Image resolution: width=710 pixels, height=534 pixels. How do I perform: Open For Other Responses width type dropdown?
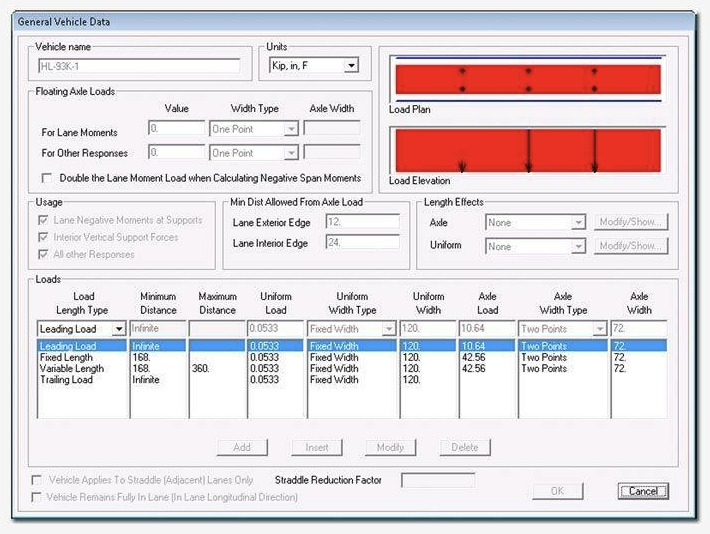coord(291,153)
